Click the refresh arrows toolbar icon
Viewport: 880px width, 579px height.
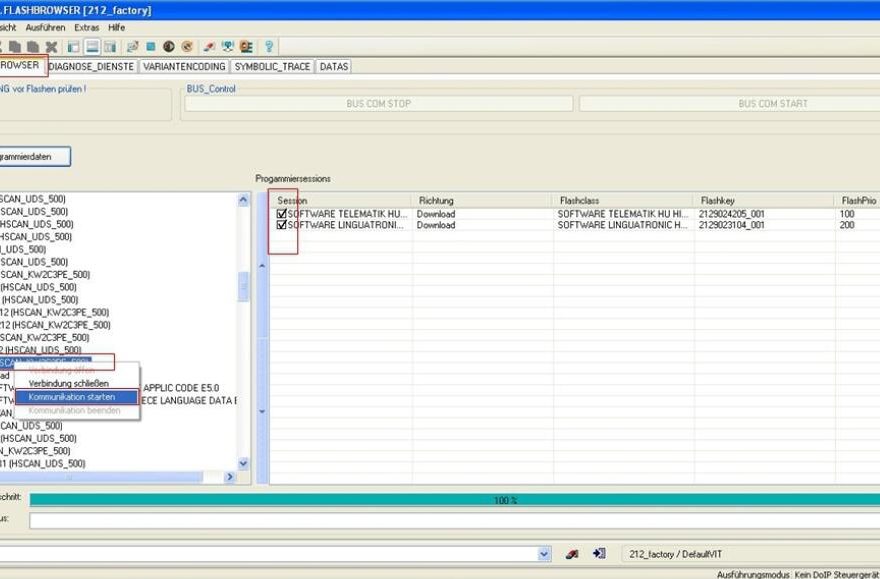(x=132, y=47)
